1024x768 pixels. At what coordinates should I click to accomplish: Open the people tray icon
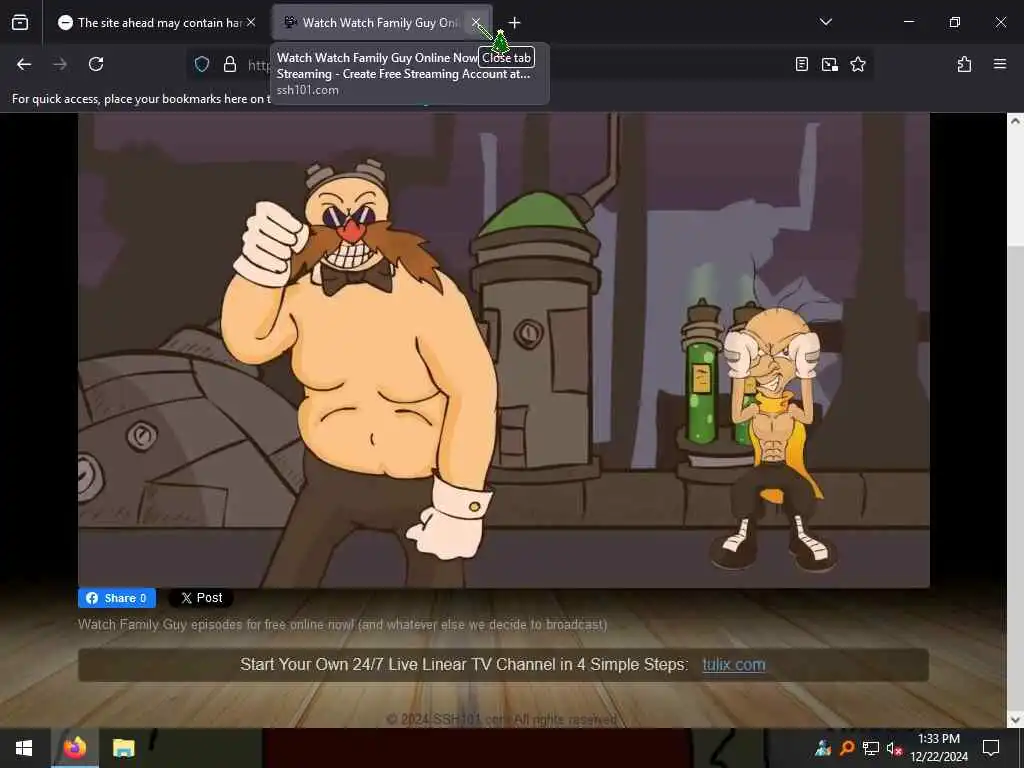(824, 748)
